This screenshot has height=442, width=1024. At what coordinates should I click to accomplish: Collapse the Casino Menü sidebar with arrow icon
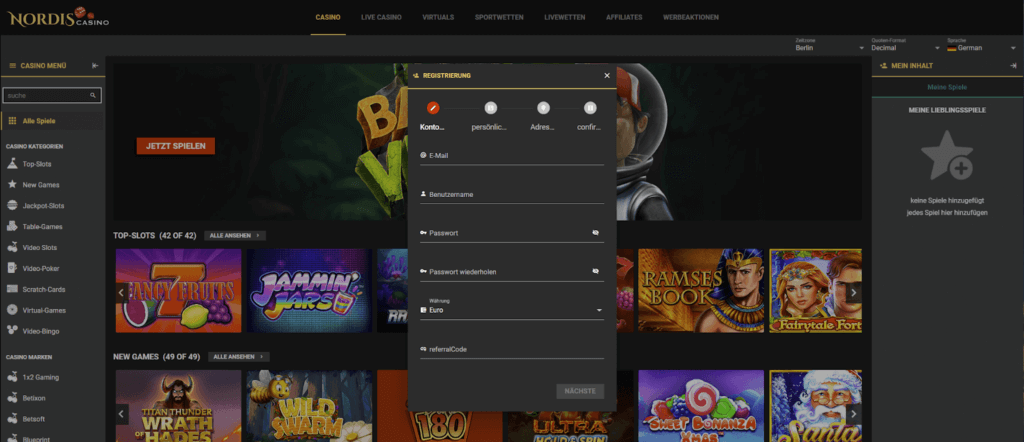pyautogui.click(x=95, y=65)
